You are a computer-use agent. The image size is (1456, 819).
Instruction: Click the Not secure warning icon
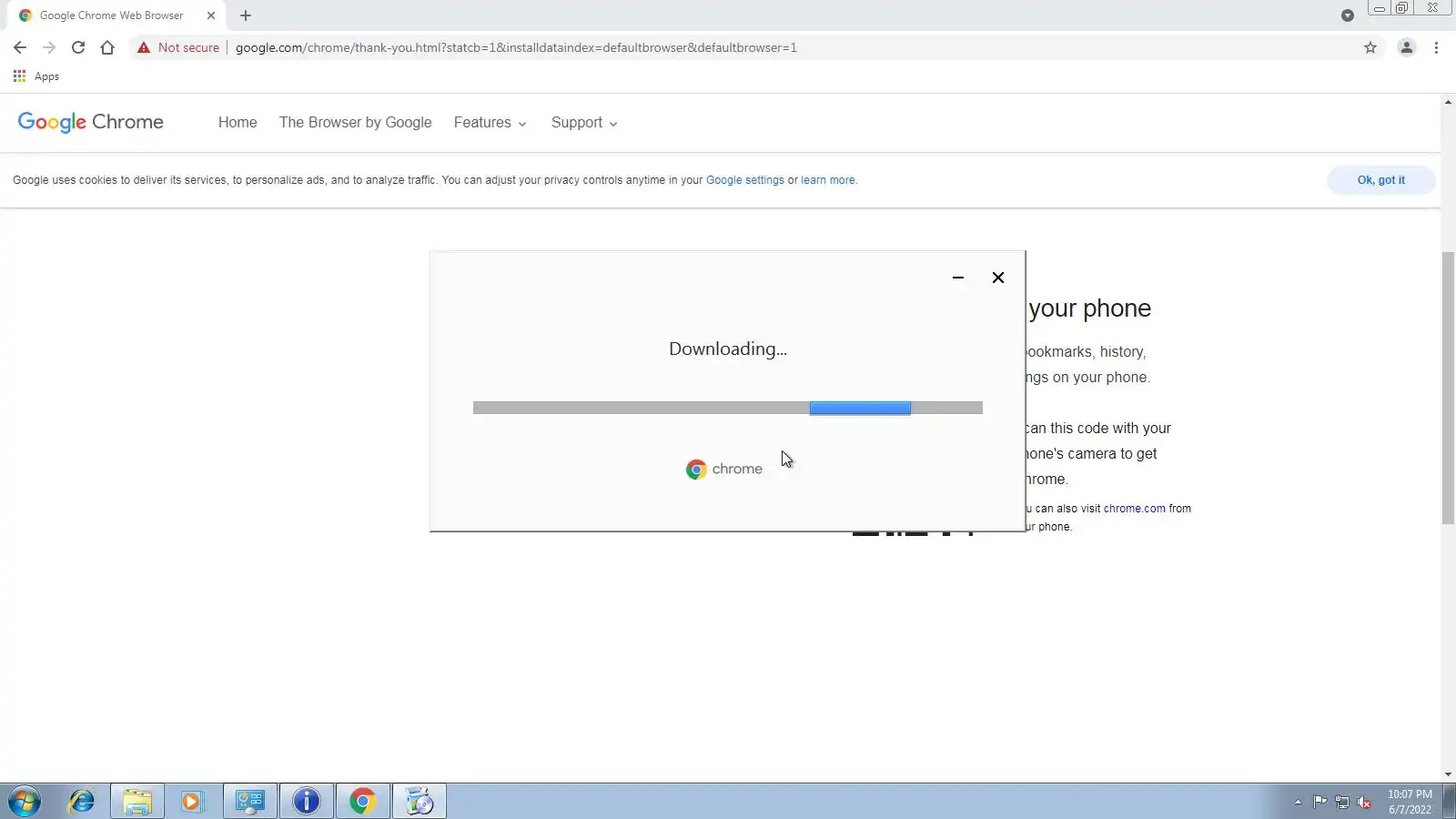pyautogui.click(x=144, y=47)
